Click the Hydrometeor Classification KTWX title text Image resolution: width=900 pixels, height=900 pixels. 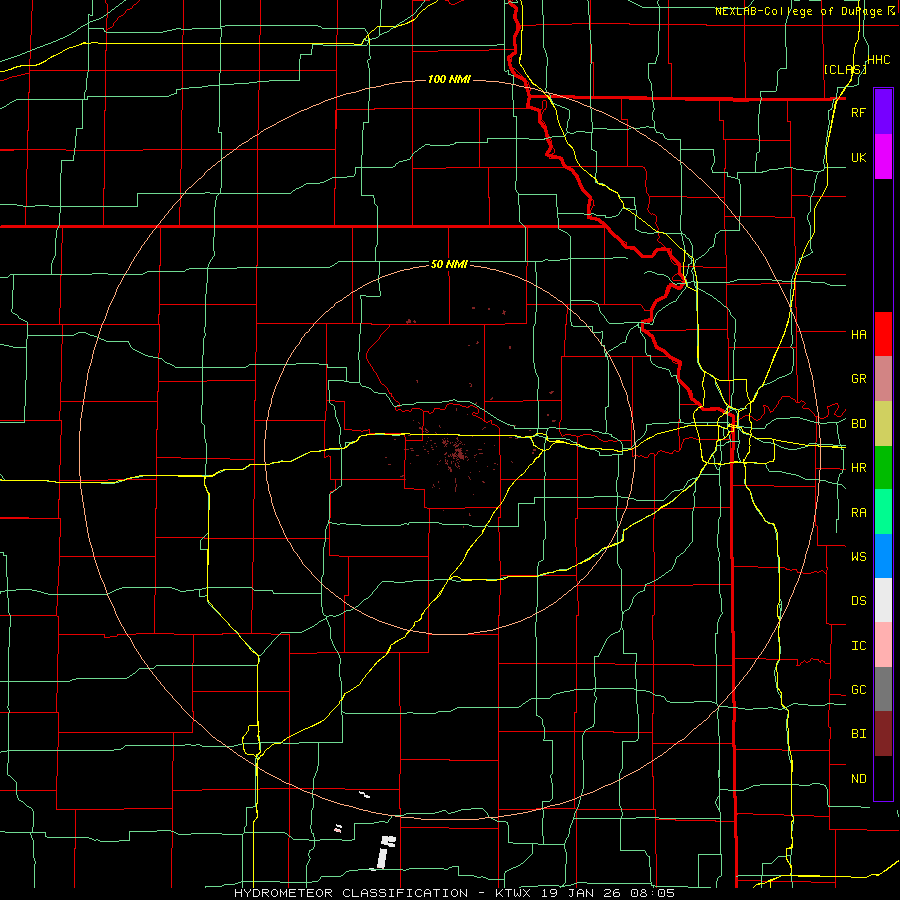(x=454, y=893)
